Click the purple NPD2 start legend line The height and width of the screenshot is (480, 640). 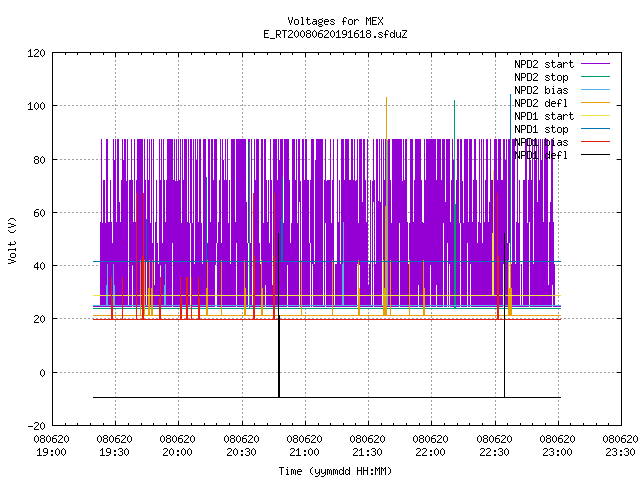(x=595, y=64)
